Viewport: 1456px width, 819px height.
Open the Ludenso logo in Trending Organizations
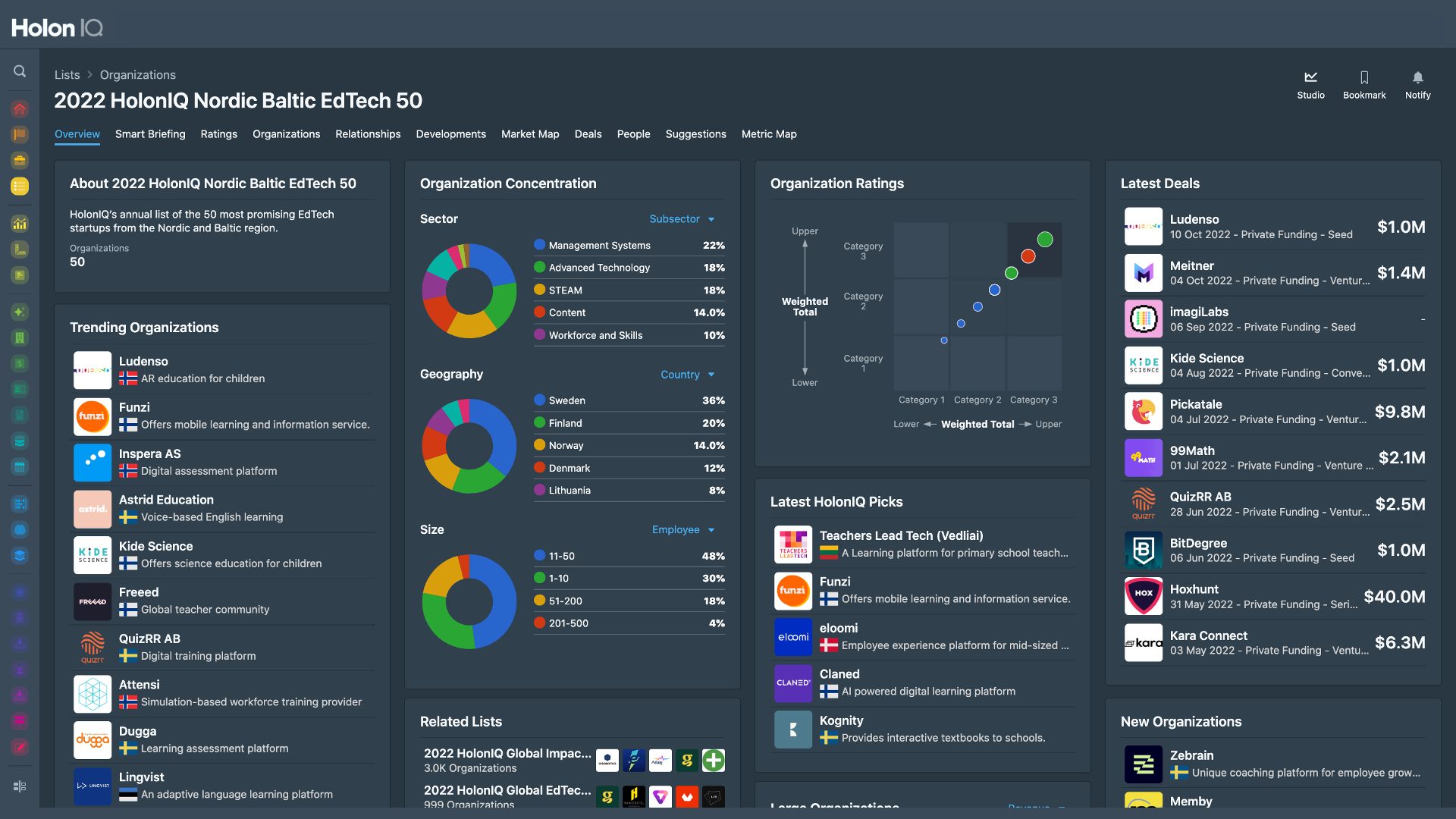pos(93,370)
